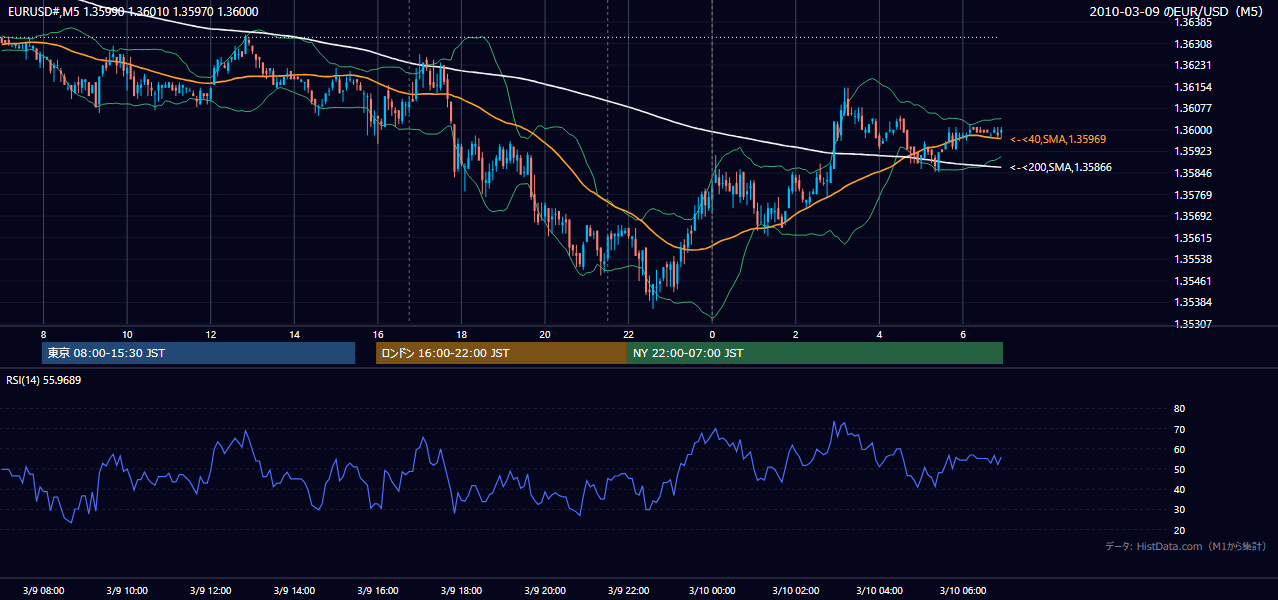
Task: Select the NY 22:00-07:00 JST session bar
Action: click(815, 353)
